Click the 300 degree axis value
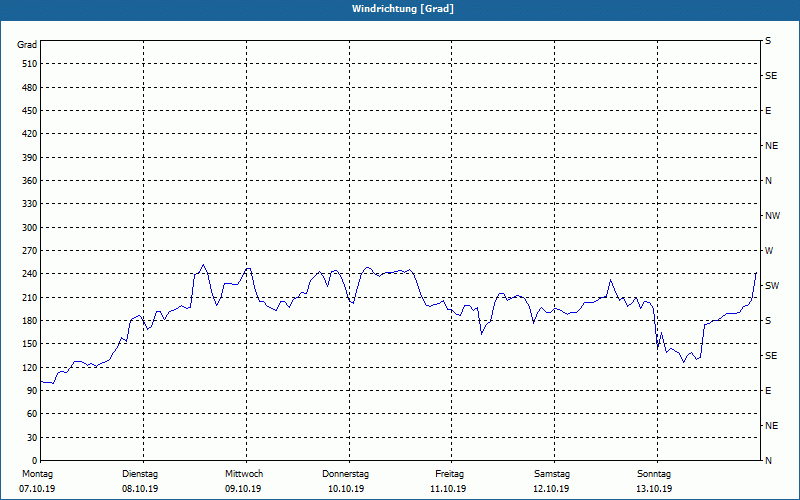 (x=30, y=228)
